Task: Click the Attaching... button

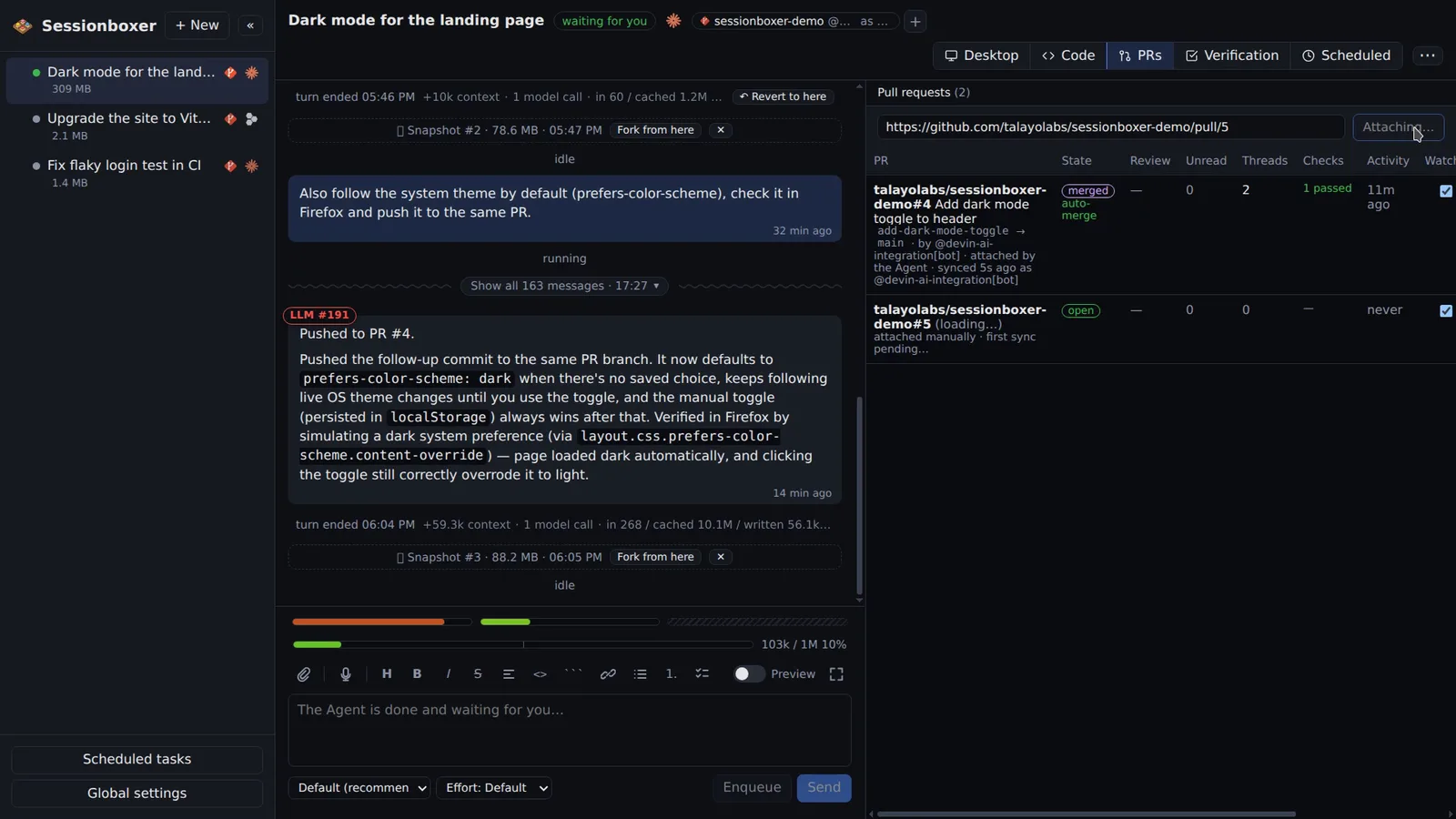Action: click(1399, 127)
